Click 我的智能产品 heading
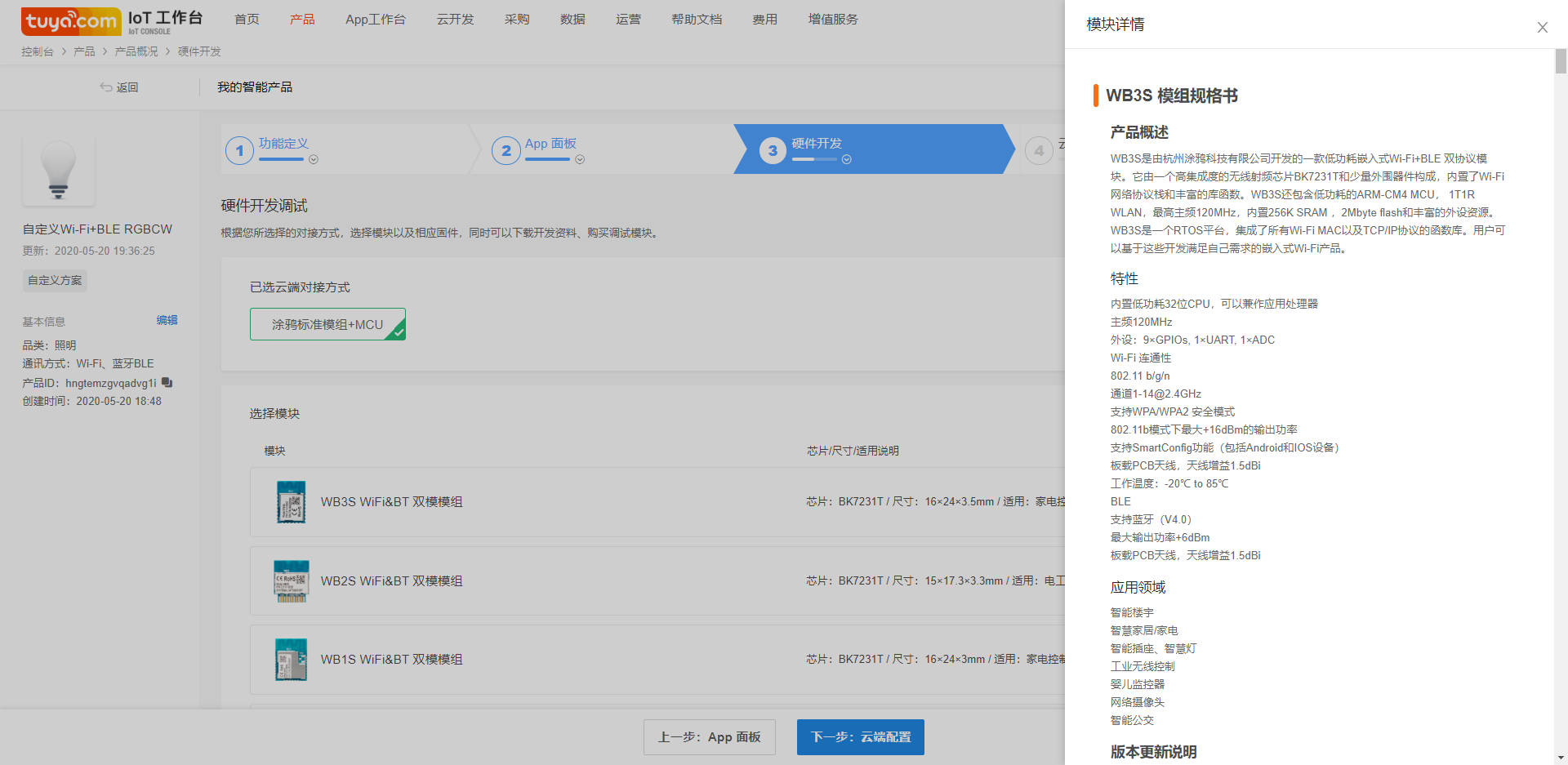The image size is (1568, 765). (x=255, y=87)
